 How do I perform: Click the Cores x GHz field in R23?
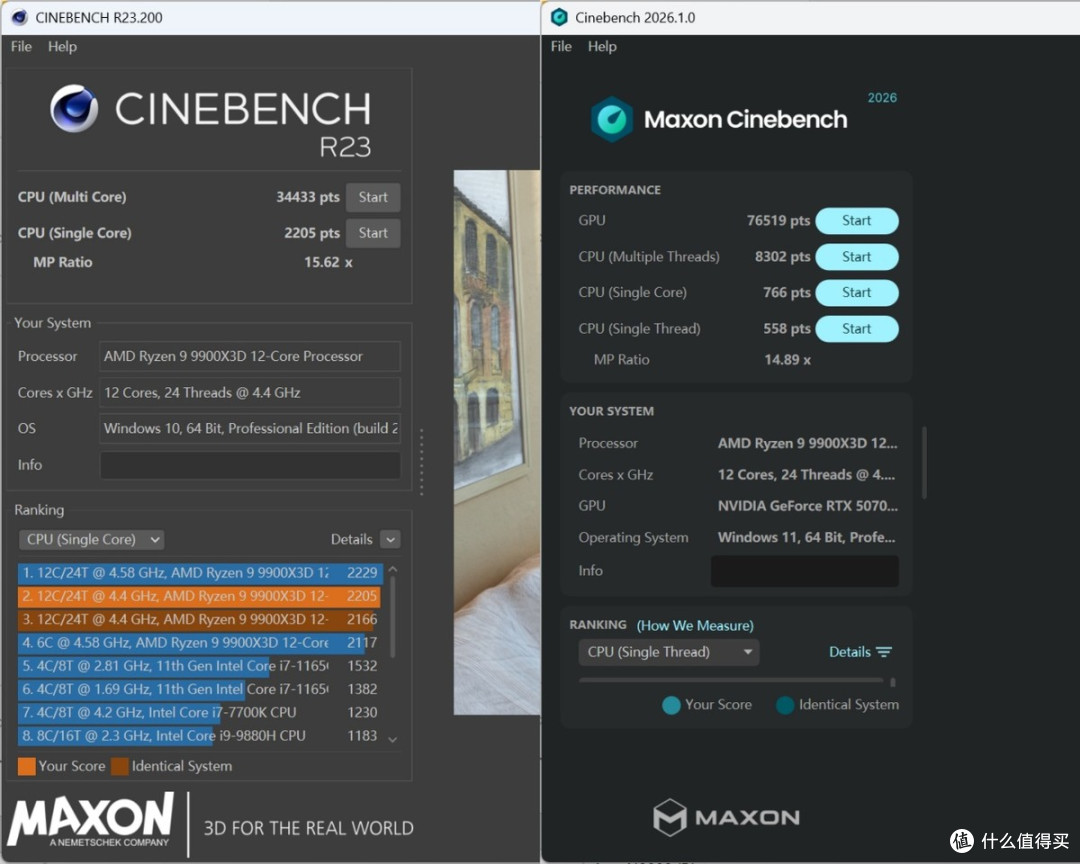coord(250,393)
